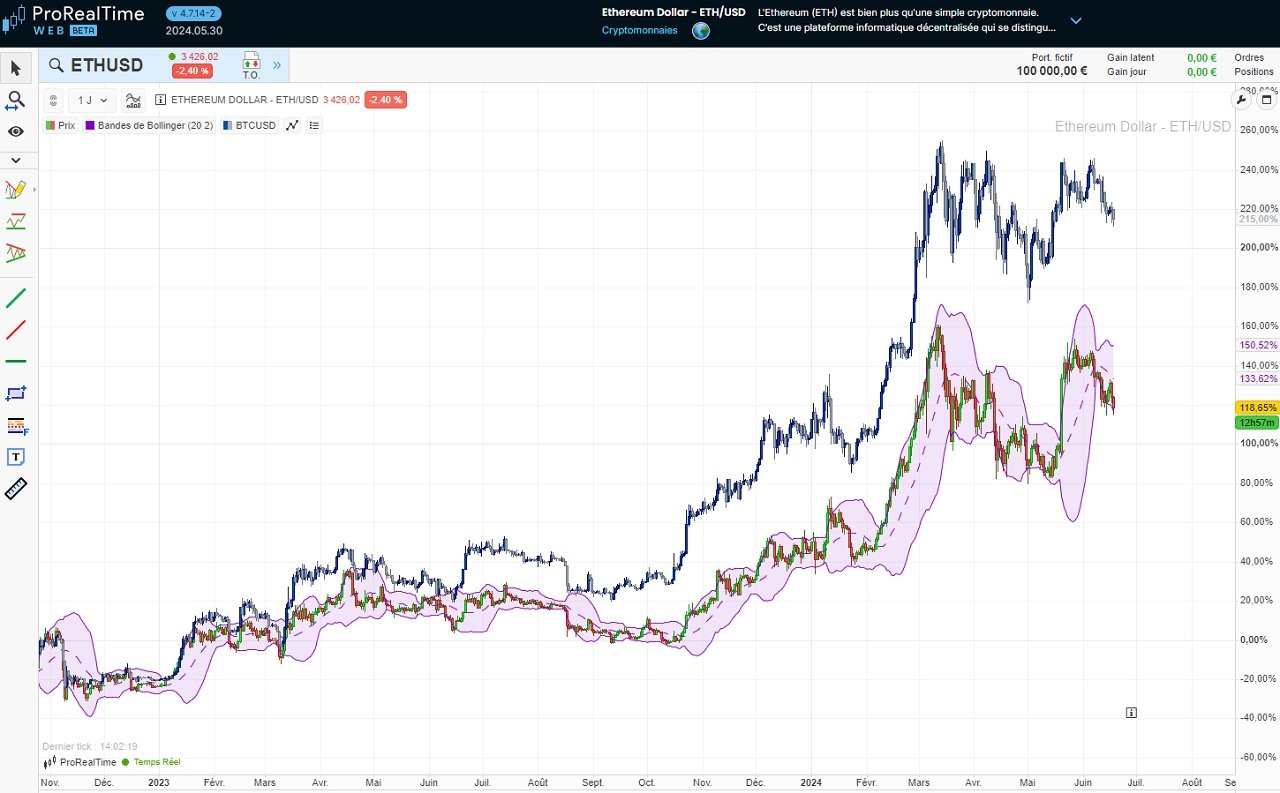Activate the horizontal zoom magnifier tool
This screenshot has height=793, width=1280.
coord(16,100)
